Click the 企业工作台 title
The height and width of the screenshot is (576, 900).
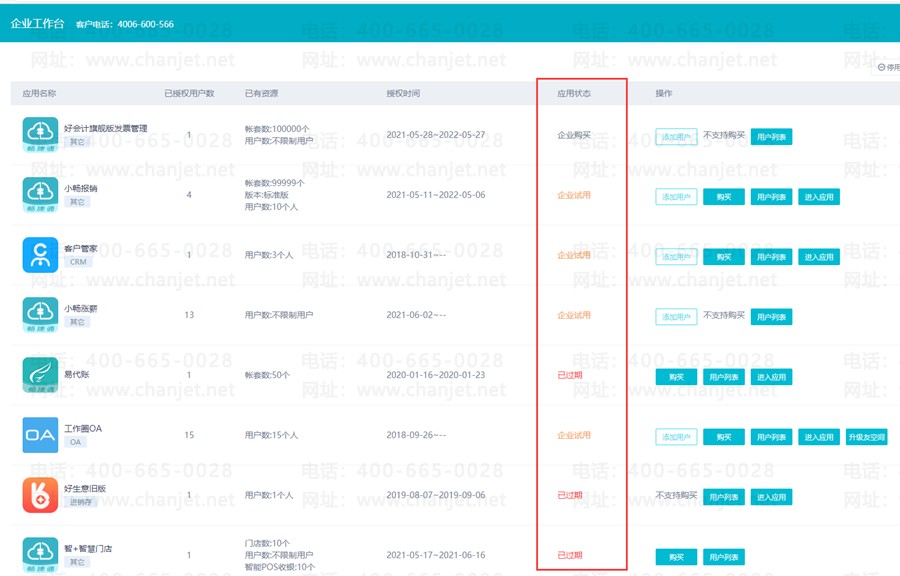(x=37, y=24)
